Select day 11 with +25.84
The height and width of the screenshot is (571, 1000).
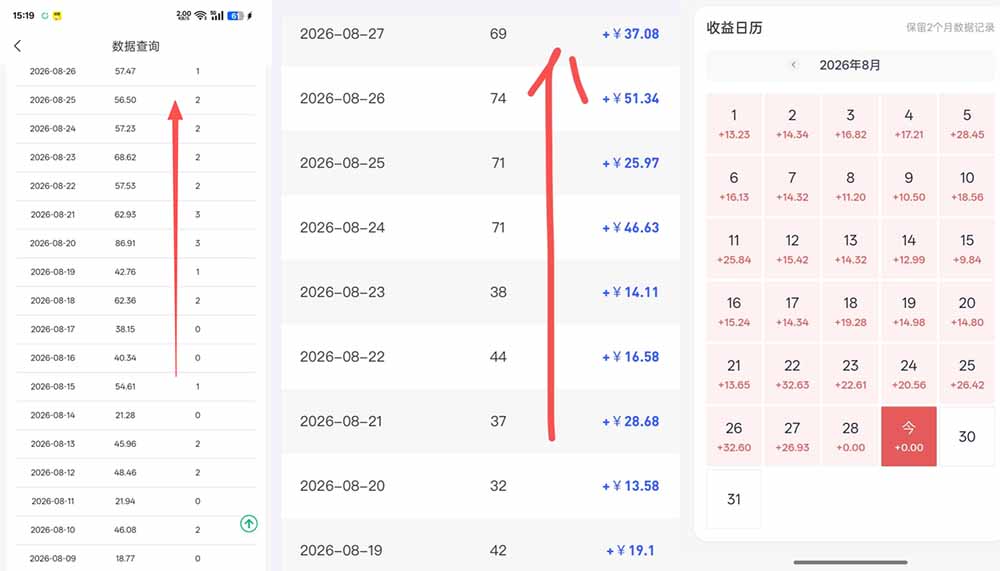click(x=734, y=249)
